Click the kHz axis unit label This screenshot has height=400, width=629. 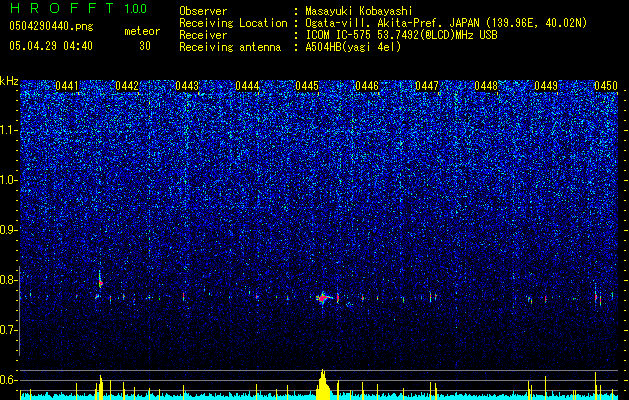[9, 81]
